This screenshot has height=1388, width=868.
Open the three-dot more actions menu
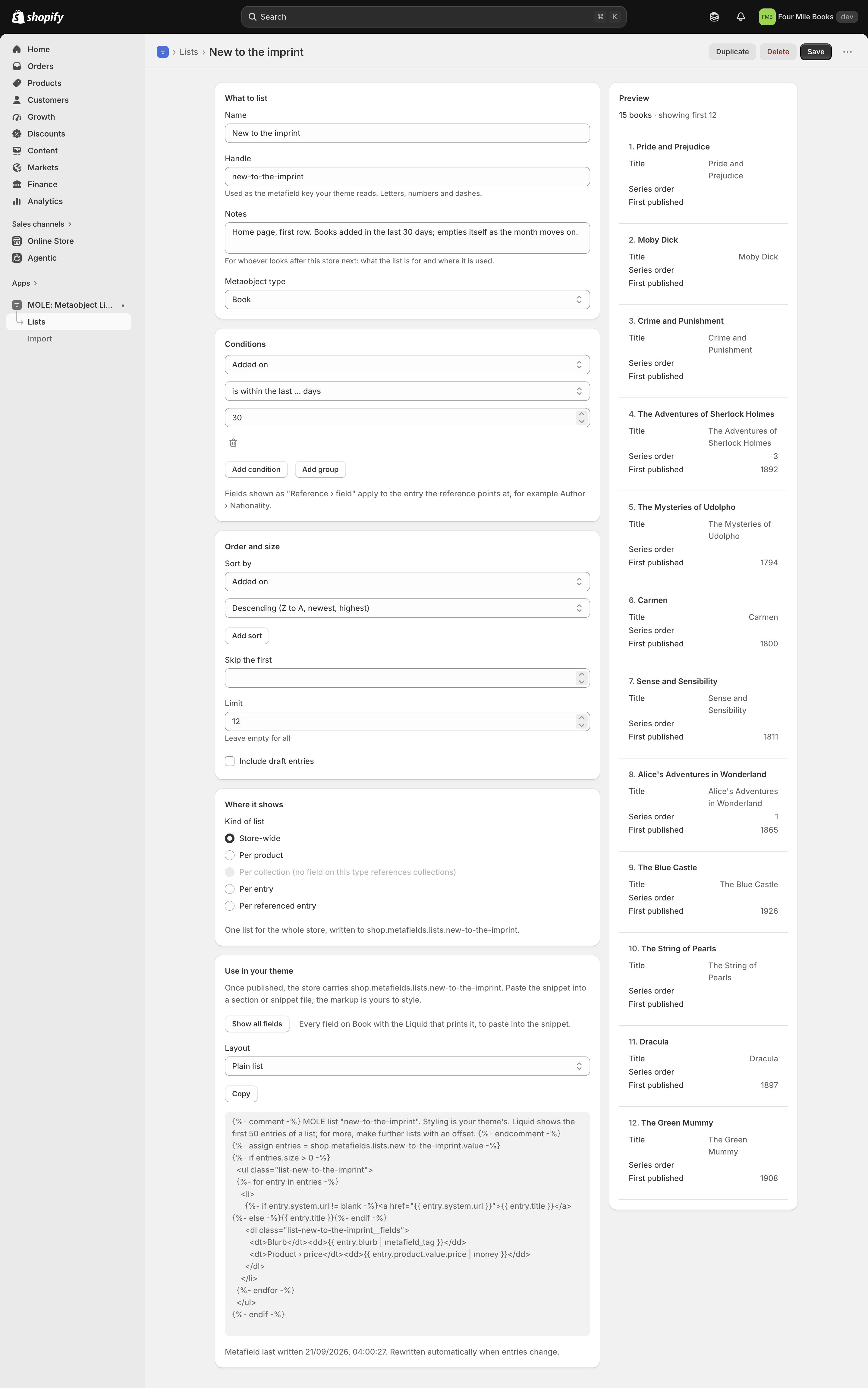click(847, 52)
